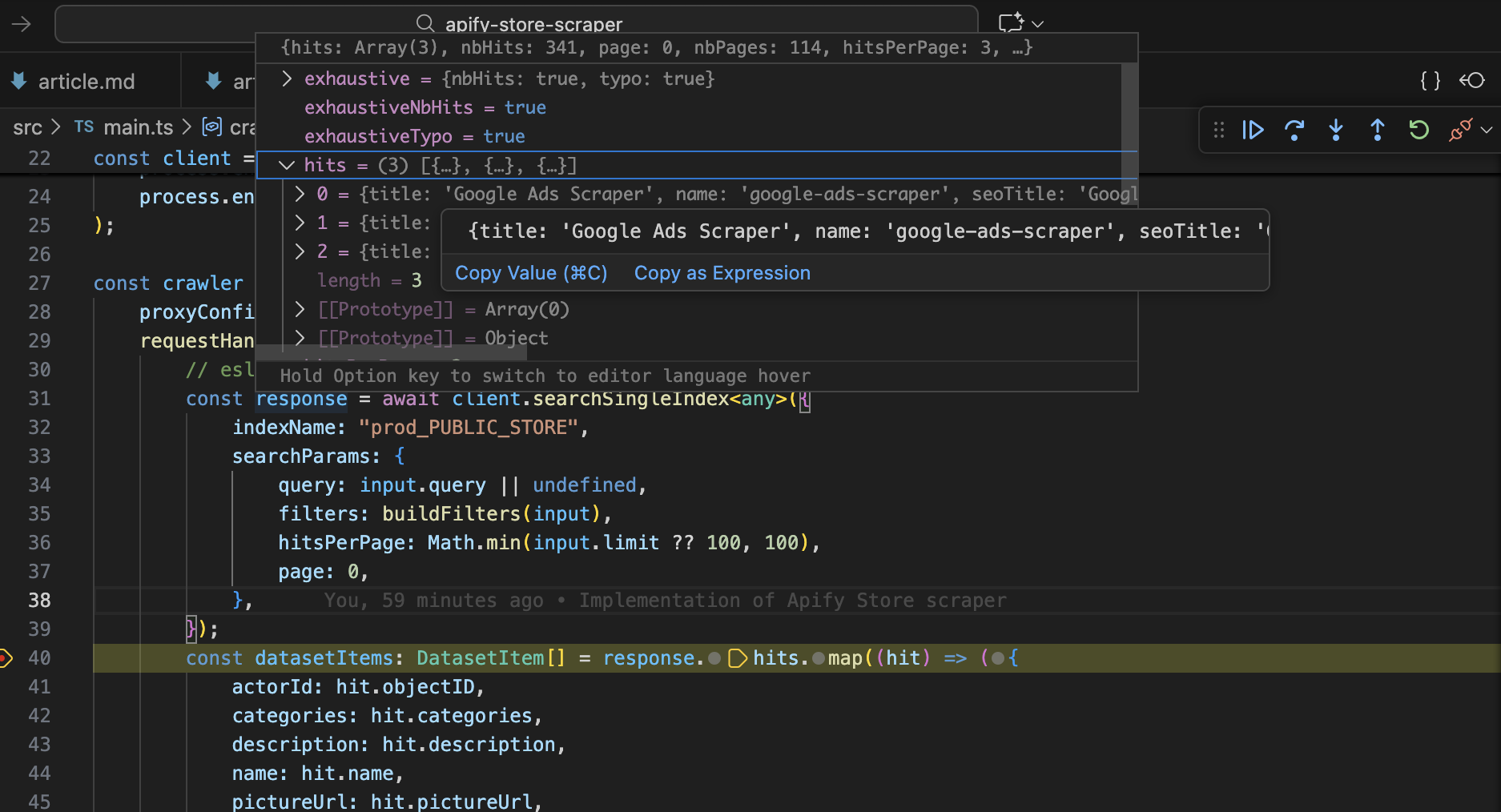Click the debug Continue button
1501x812 pixels.
[x=1253, y=130]
